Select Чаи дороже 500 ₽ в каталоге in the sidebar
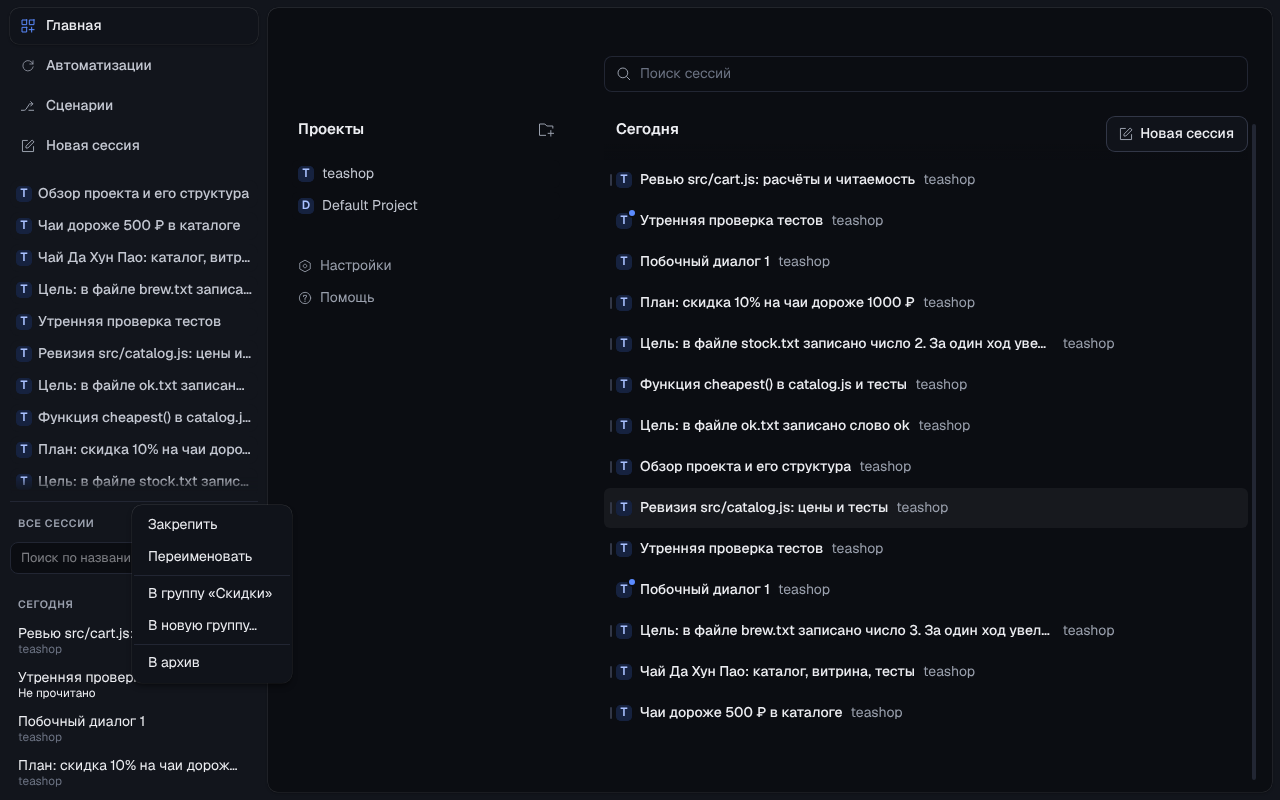 pos(134,226)
